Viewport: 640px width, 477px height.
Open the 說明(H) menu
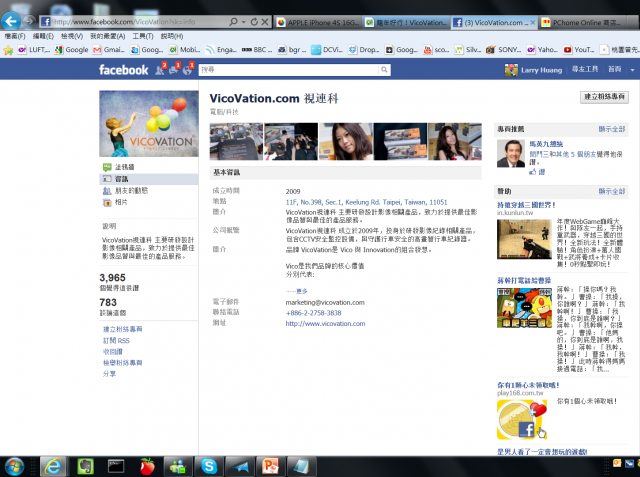172,36
